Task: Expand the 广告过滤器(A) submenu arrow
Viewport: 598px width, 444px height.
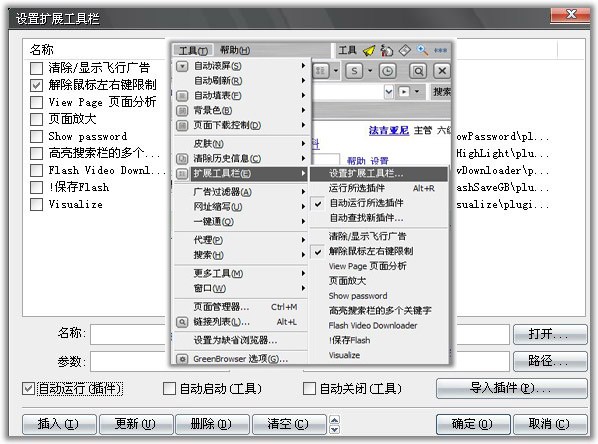Action: pos(303,191)
